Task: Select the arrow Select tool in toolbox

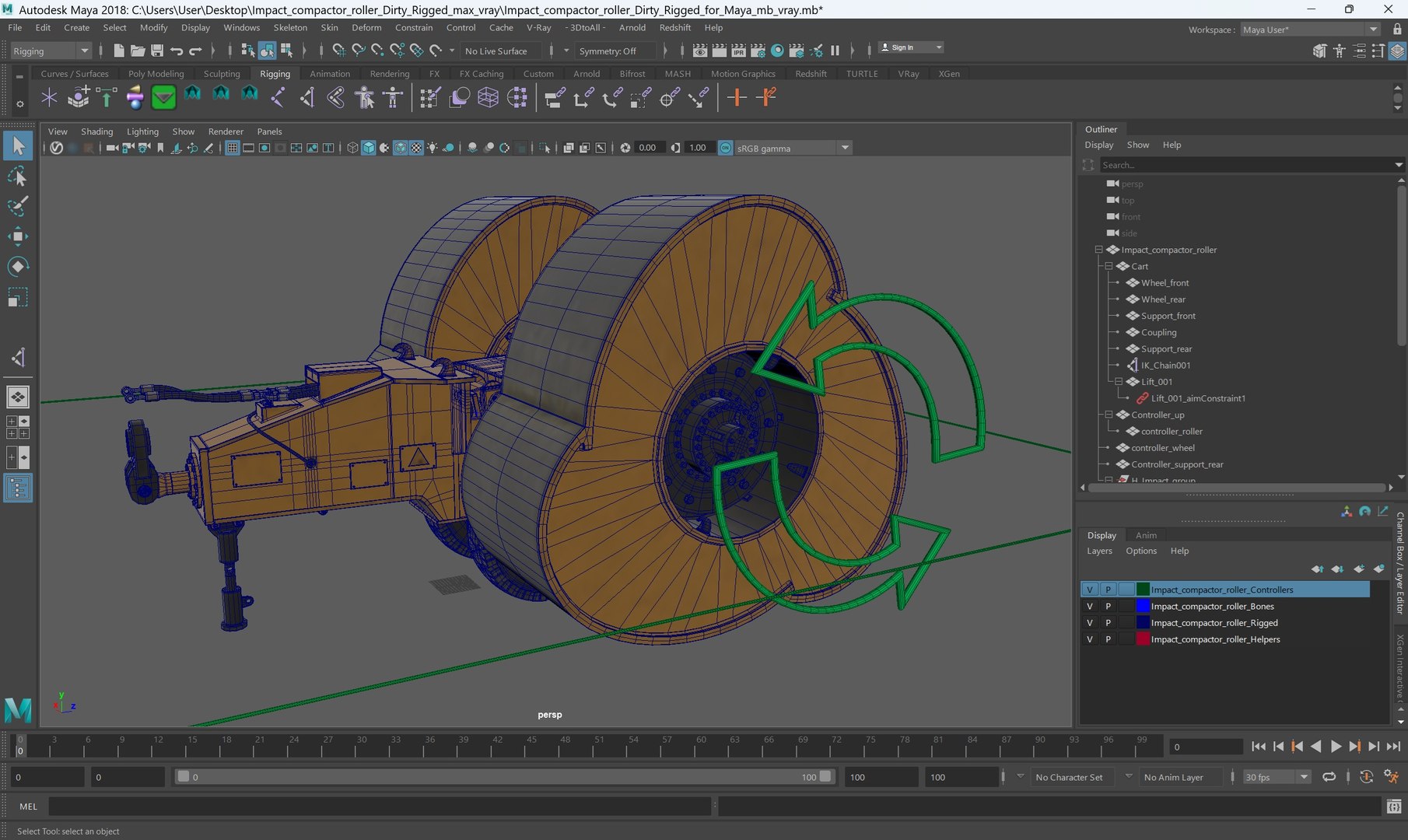Action: coord(18,145)
